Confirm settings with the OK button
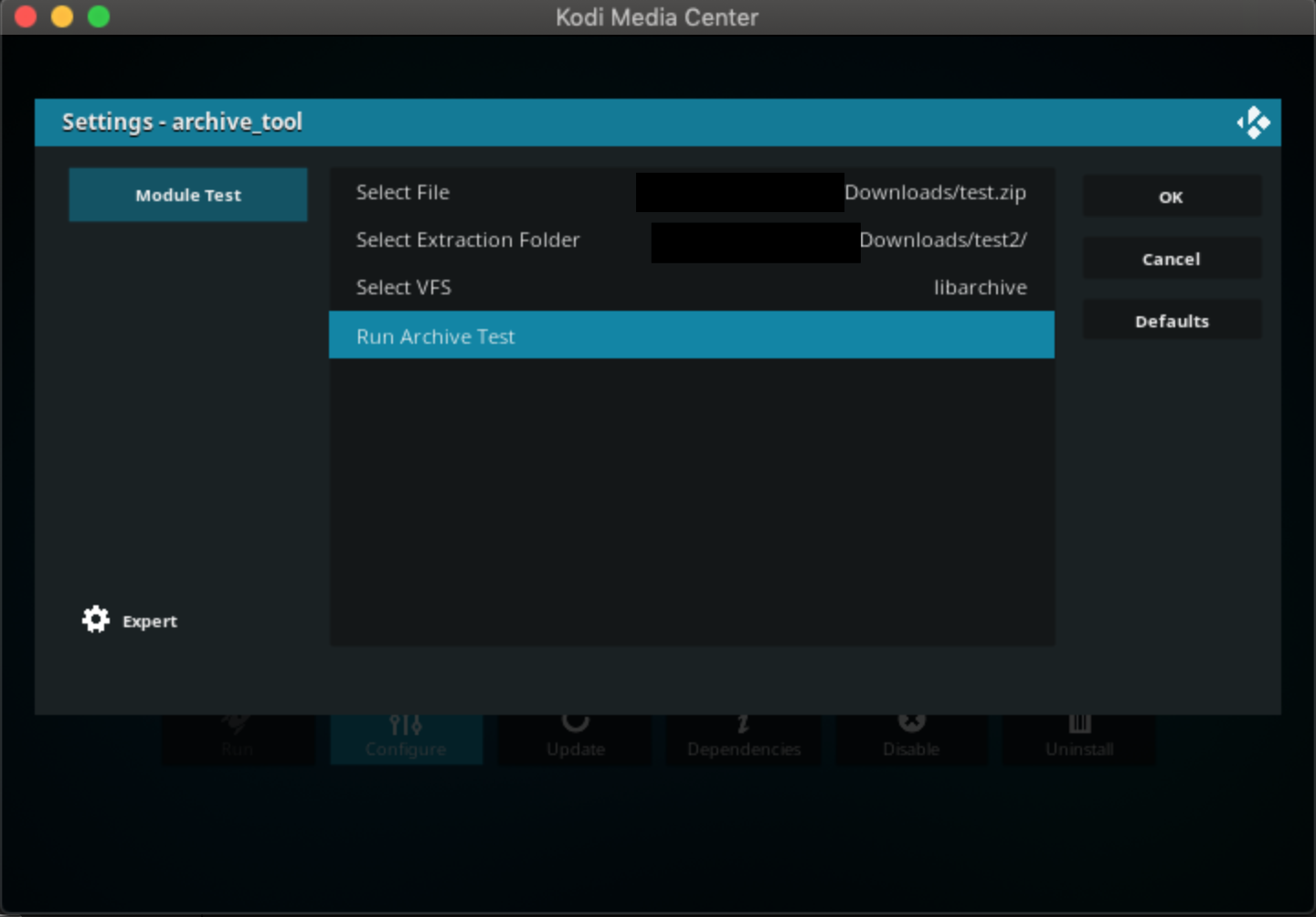The image size is (1316, 917). pos(1172,197)
